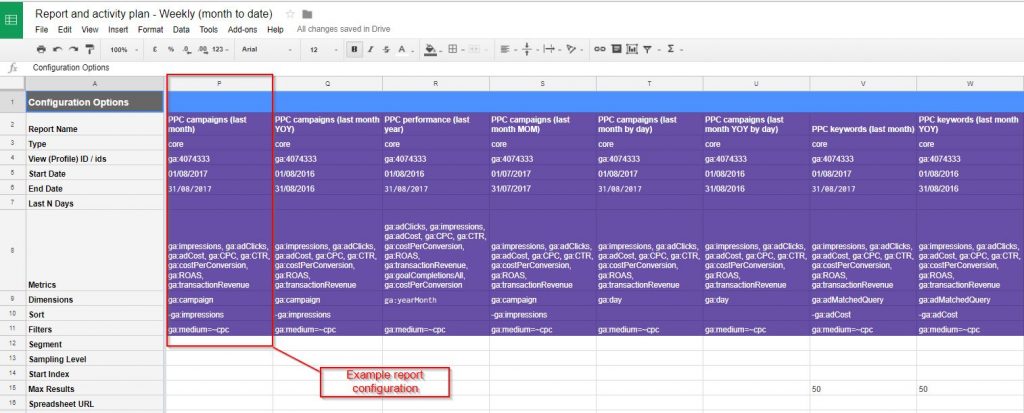The height and width of the screenshot is (413, 1024).
Task: Select '-ga:adCost' in column V
Action: [x=863, y=314]
